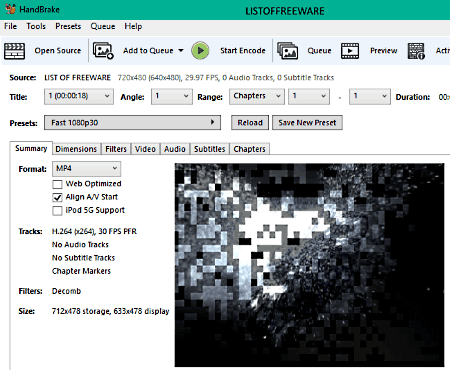Click the source resolution and FPS details
This screenshot has width=450, height=370.
pos(226,78)
